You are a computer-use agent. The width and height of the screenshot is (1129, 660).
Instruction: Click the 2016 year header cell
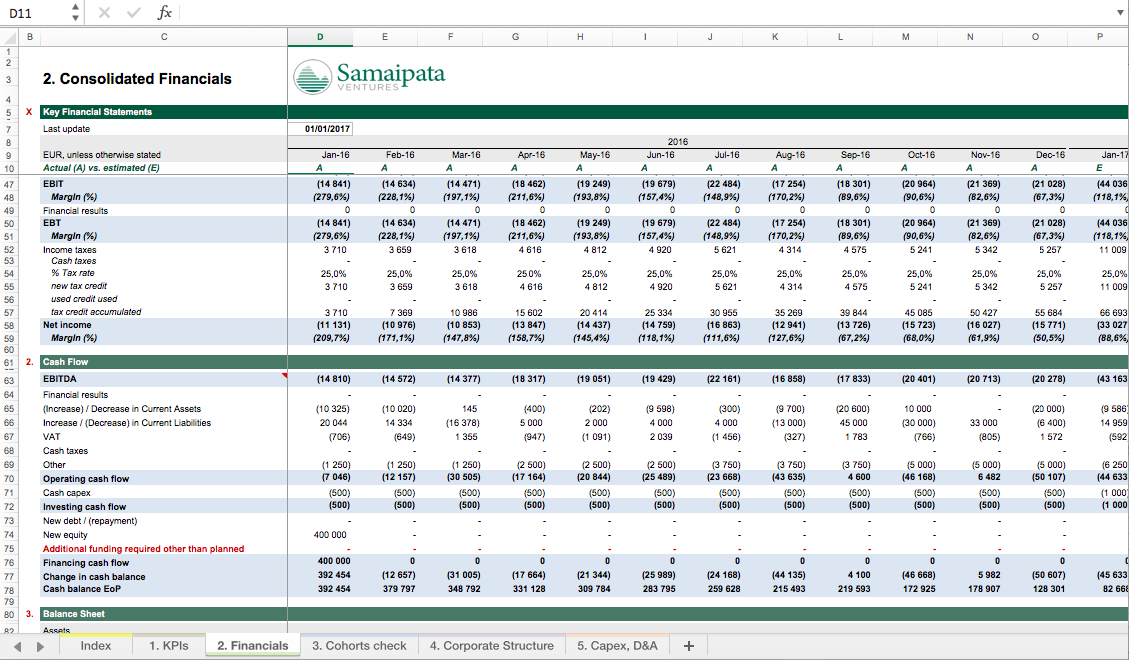(678, 142)
